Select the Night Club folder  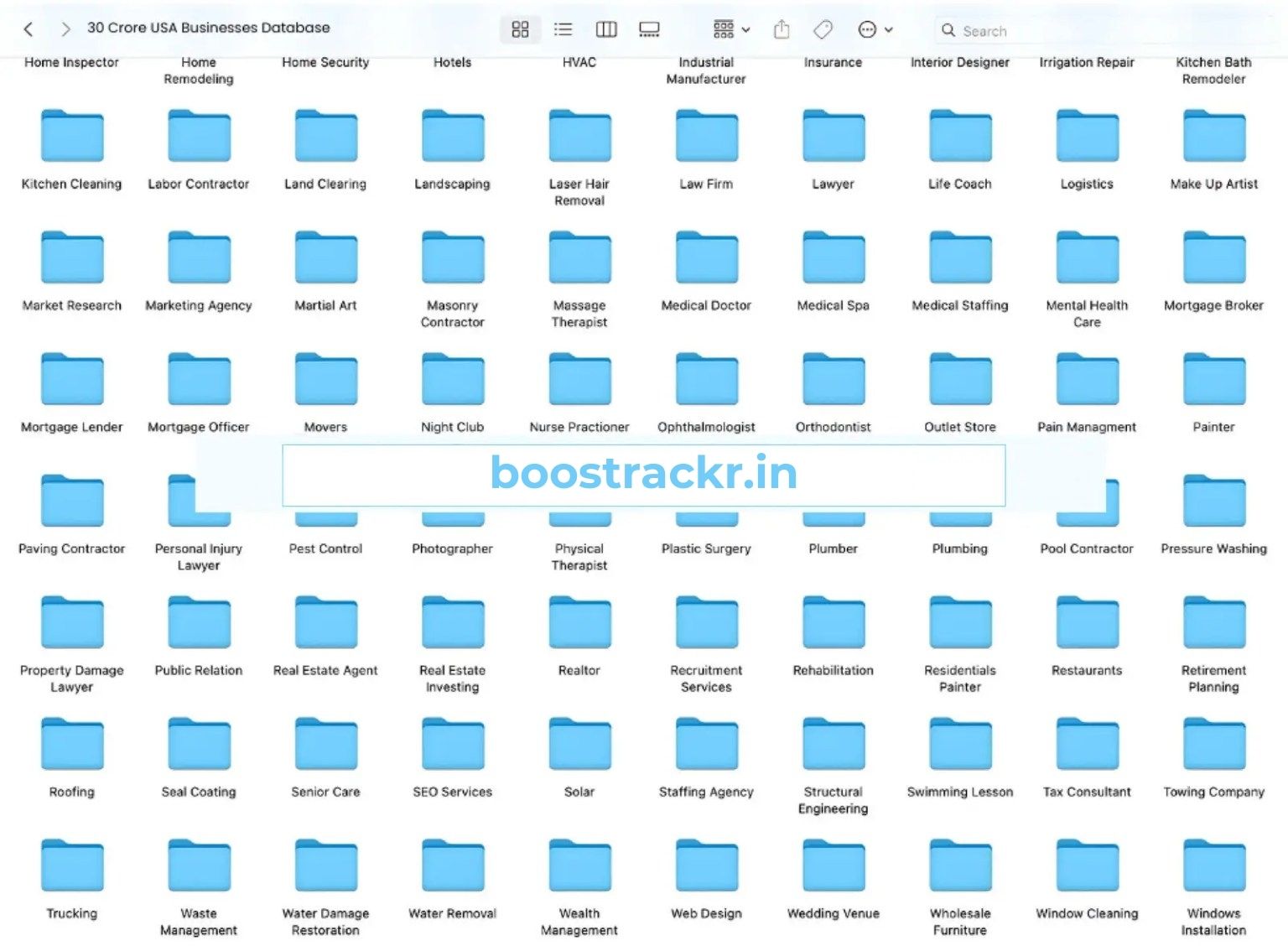tap(452, 380)
